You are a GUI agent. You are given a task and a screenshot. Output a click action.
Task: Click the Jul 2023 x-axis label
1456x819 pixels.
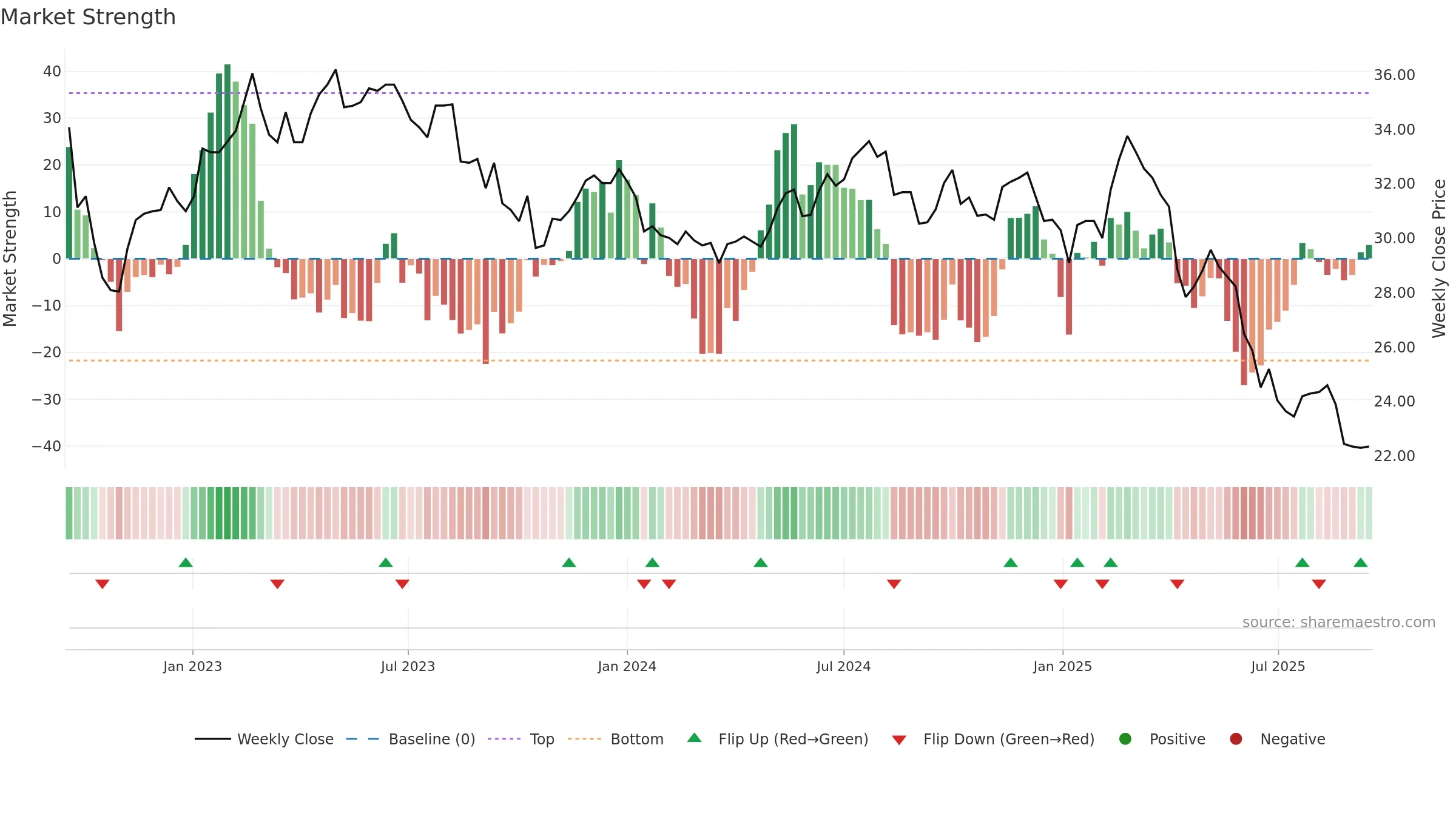point(408,667)
